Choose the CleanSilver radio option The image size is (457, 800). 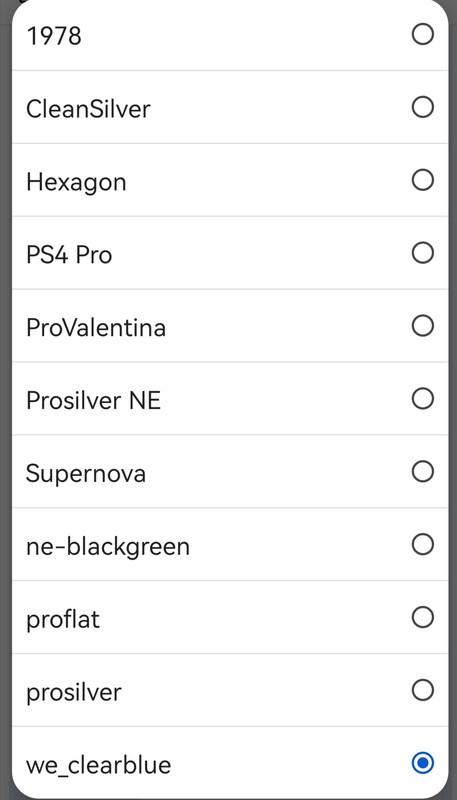[422, 107]
